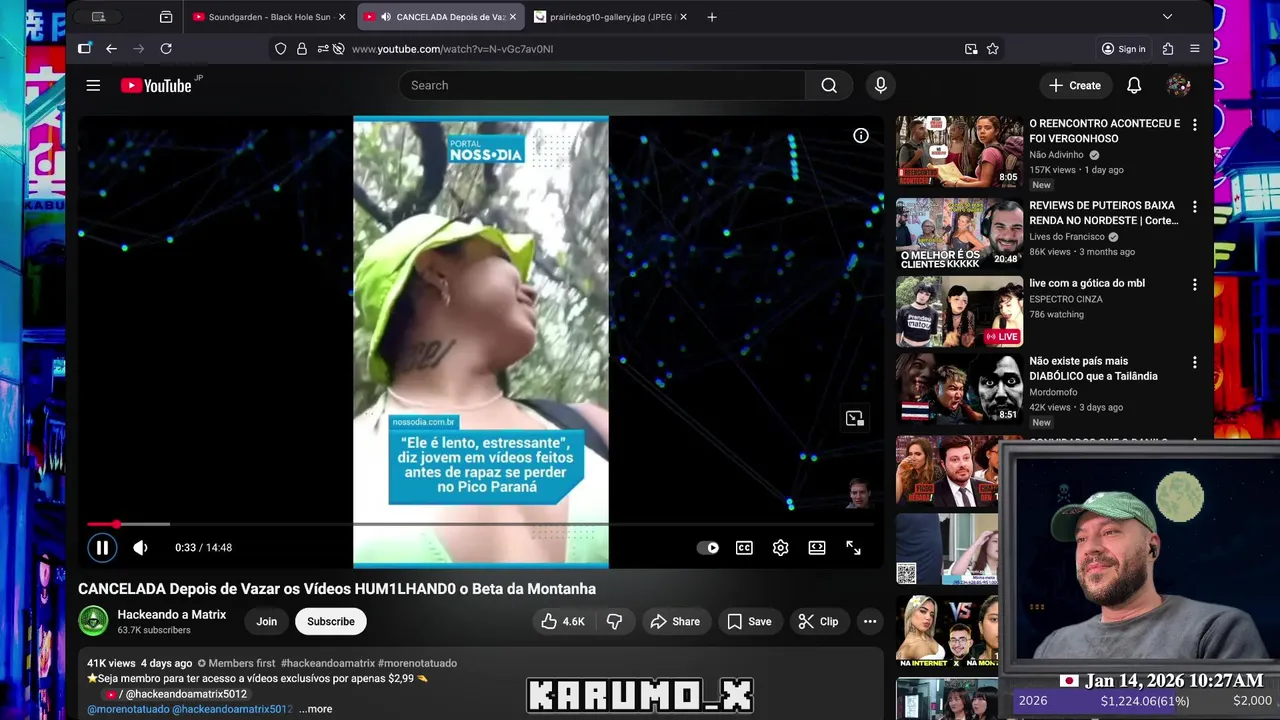This screenshot has height=720, width=1280.
Task: Open a new browser tab
Action: 712,17
